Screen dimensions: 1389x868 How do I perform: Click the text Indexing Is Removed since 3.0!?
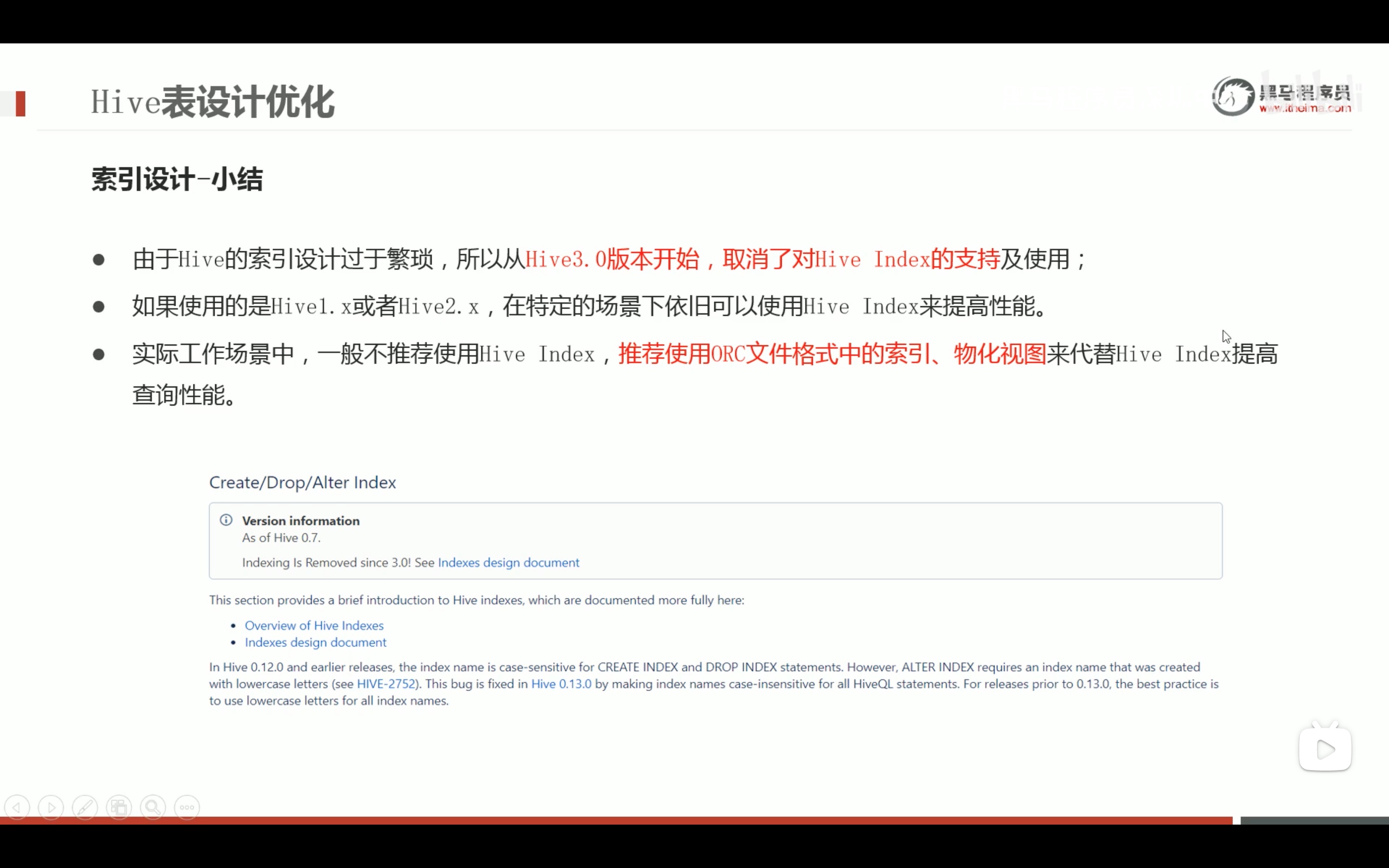(327, 563)
